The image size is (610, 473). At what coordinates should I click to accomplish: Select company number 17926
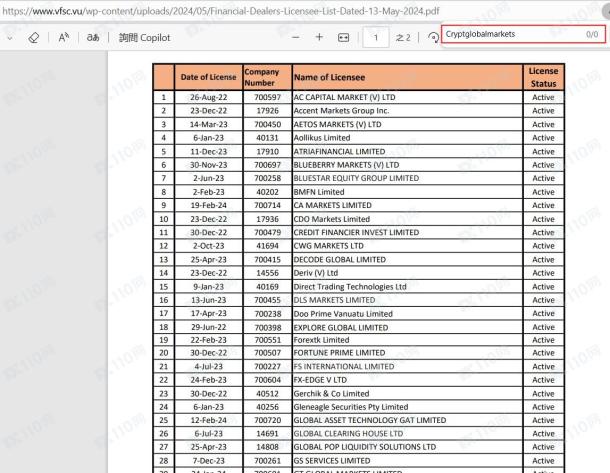(268, 111)
